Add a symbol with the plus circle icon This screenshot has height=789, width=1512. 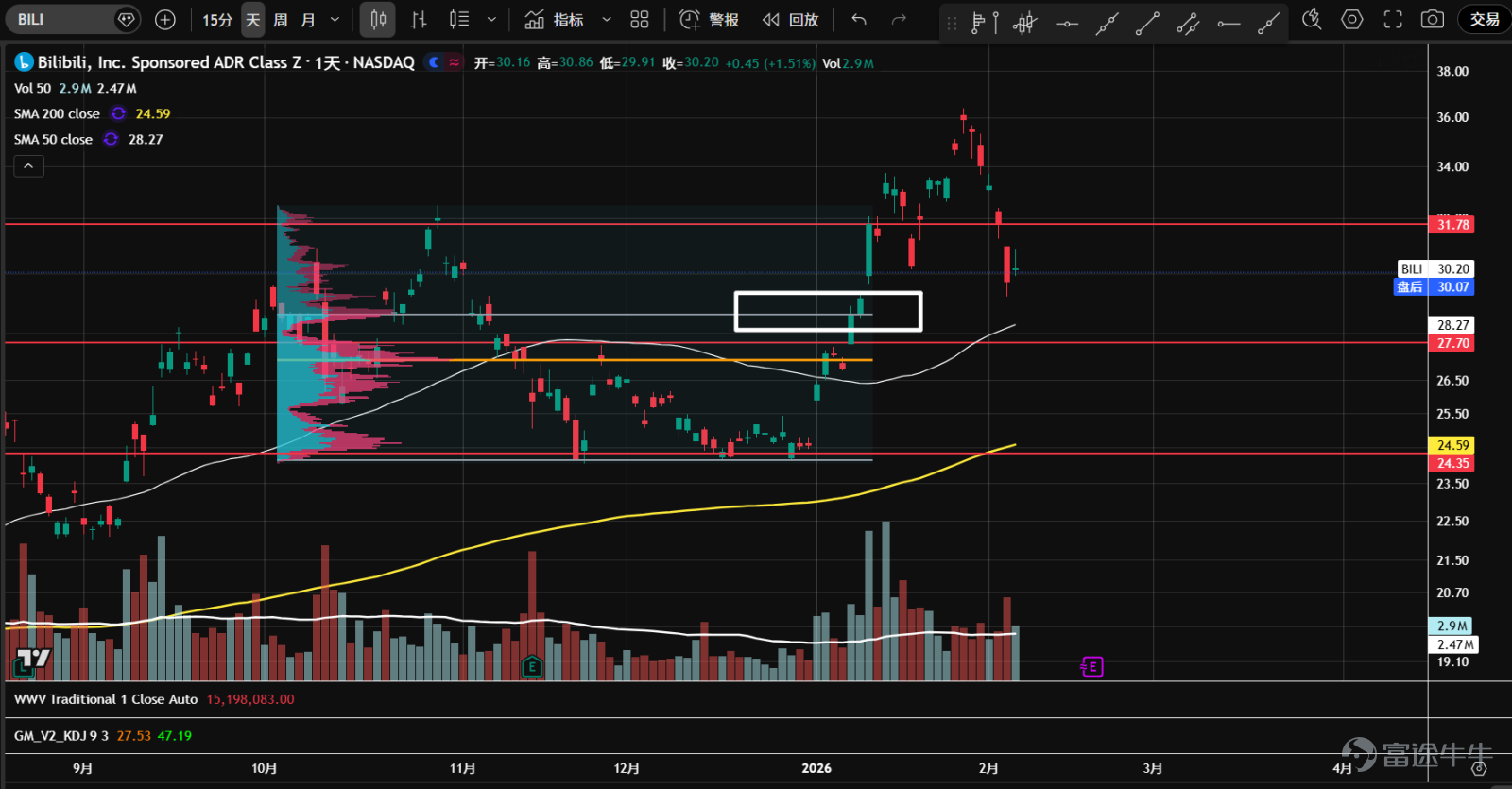click(x=165, y=19)
